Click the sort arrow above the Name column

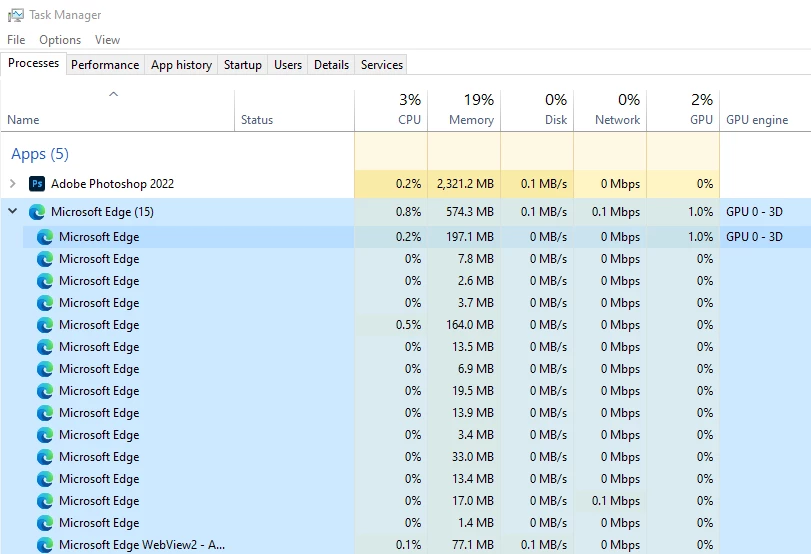[x=113, y=94]
